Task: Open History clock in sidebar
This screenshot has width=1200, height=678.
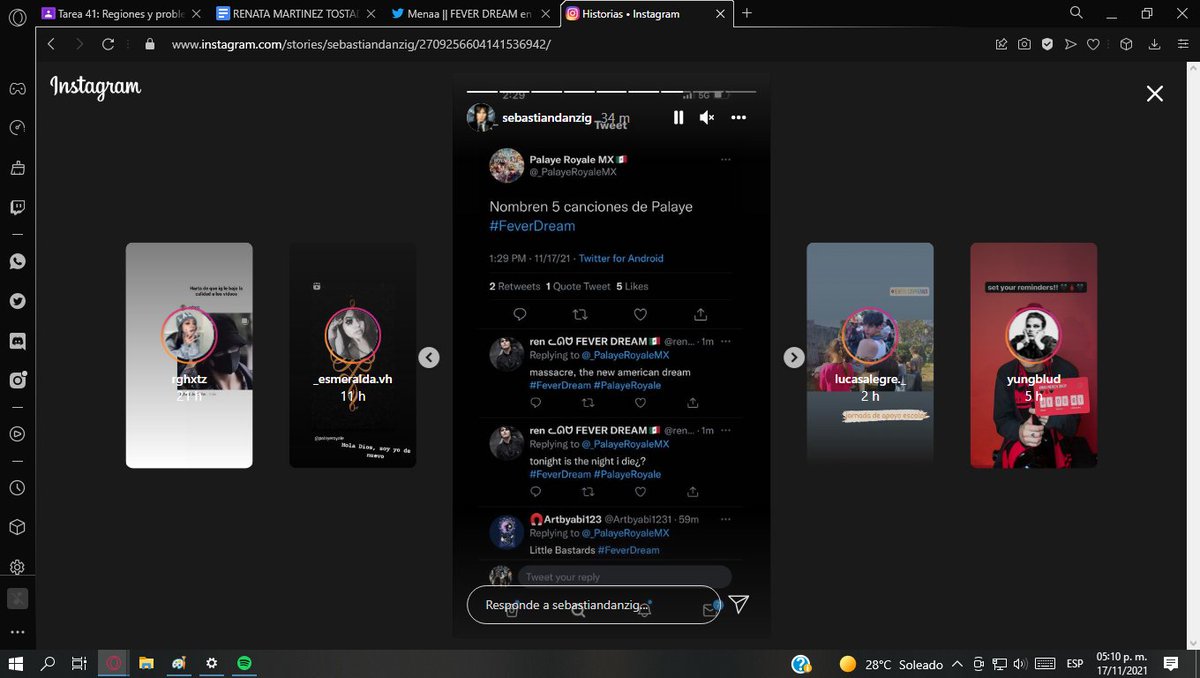Action: [17, 488]
